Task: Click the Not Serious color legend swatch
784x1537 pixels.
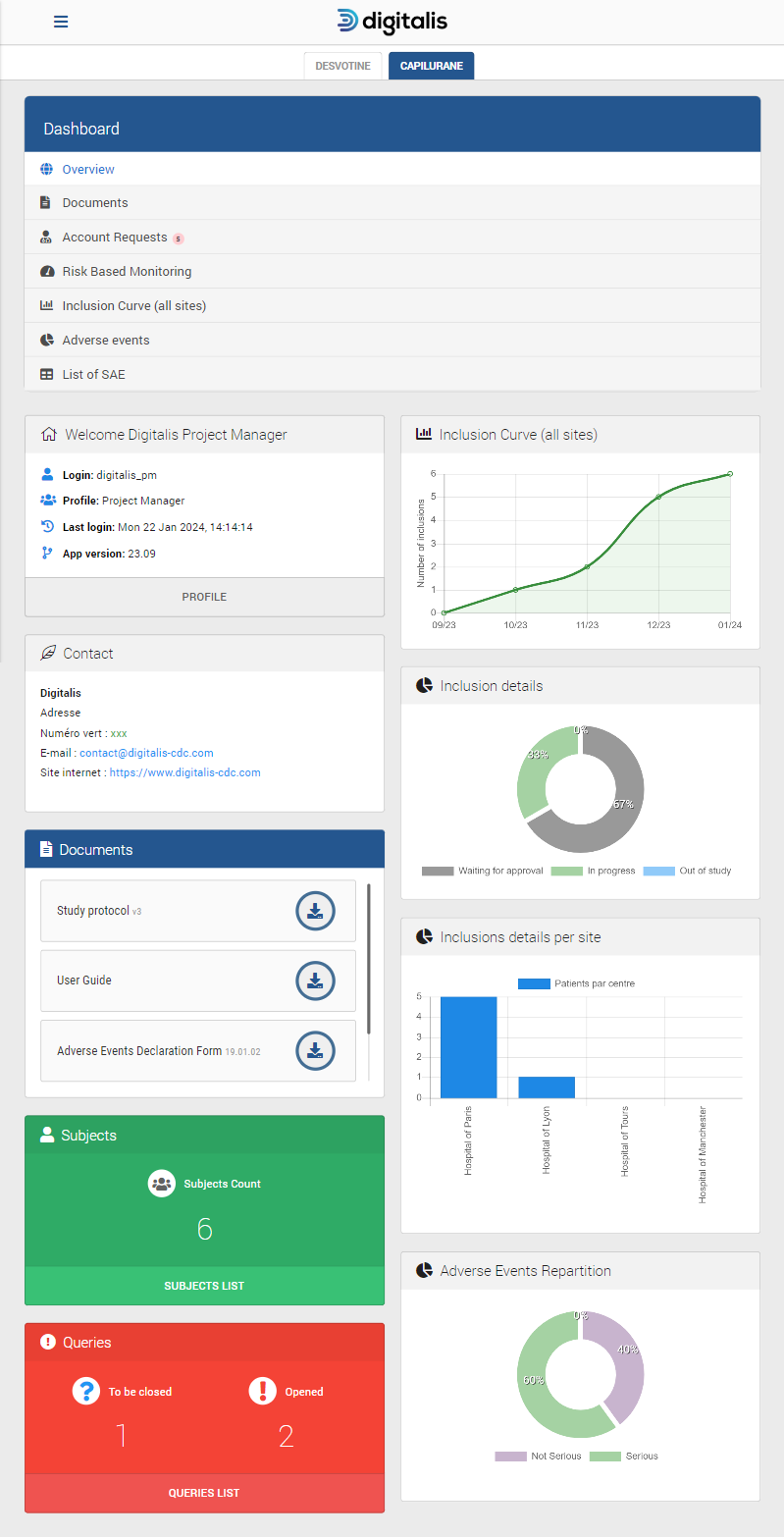Action: [x=511, y=1457]
